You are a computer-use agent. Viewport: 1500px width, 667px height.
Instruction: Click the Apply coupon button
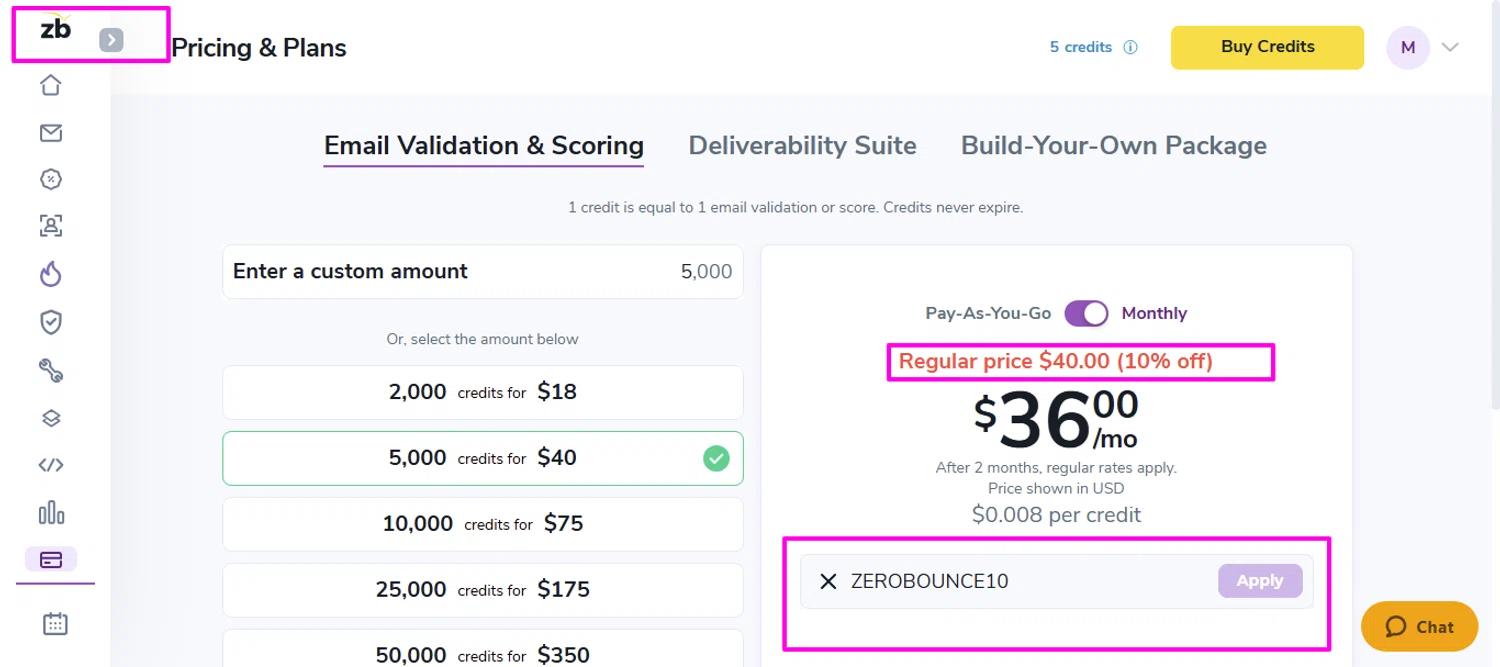[1260, 581]
